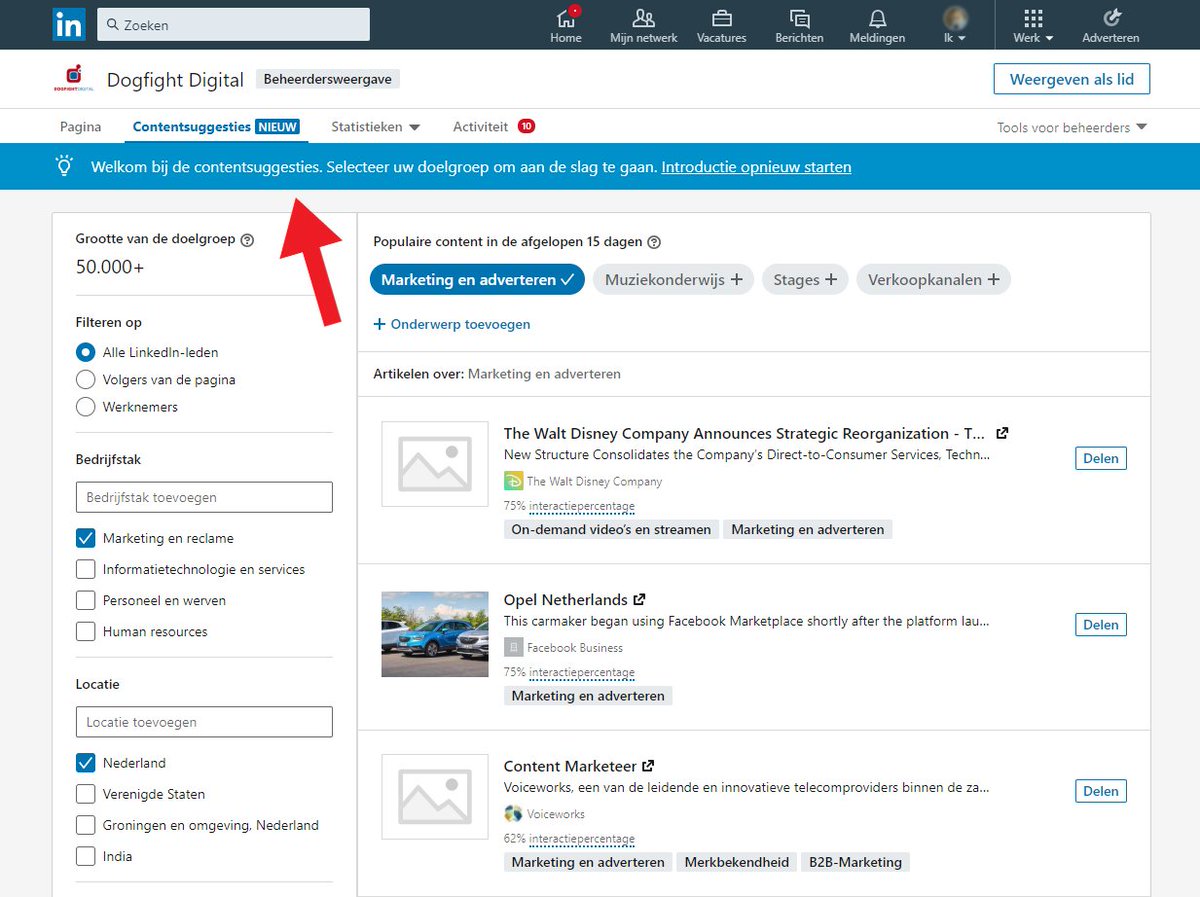This screenshot has width=1200, height=897.
Task: Check Human resources checkbox
Action: coord(86,632)
